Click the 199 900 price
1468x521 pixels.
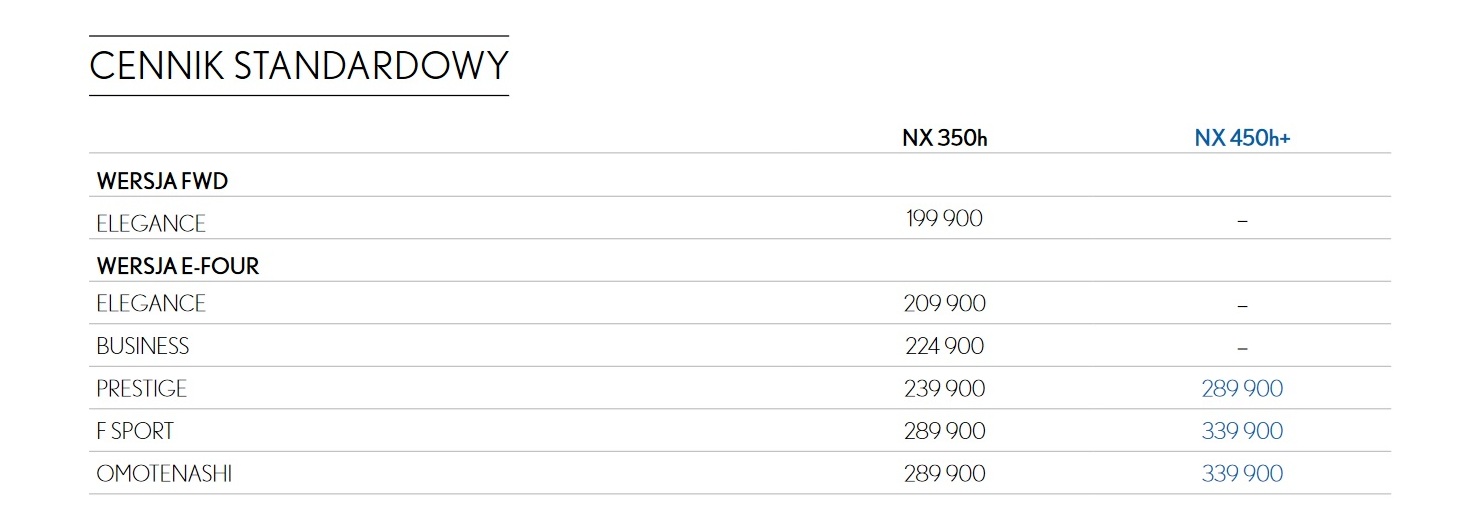tap(944, 218)
